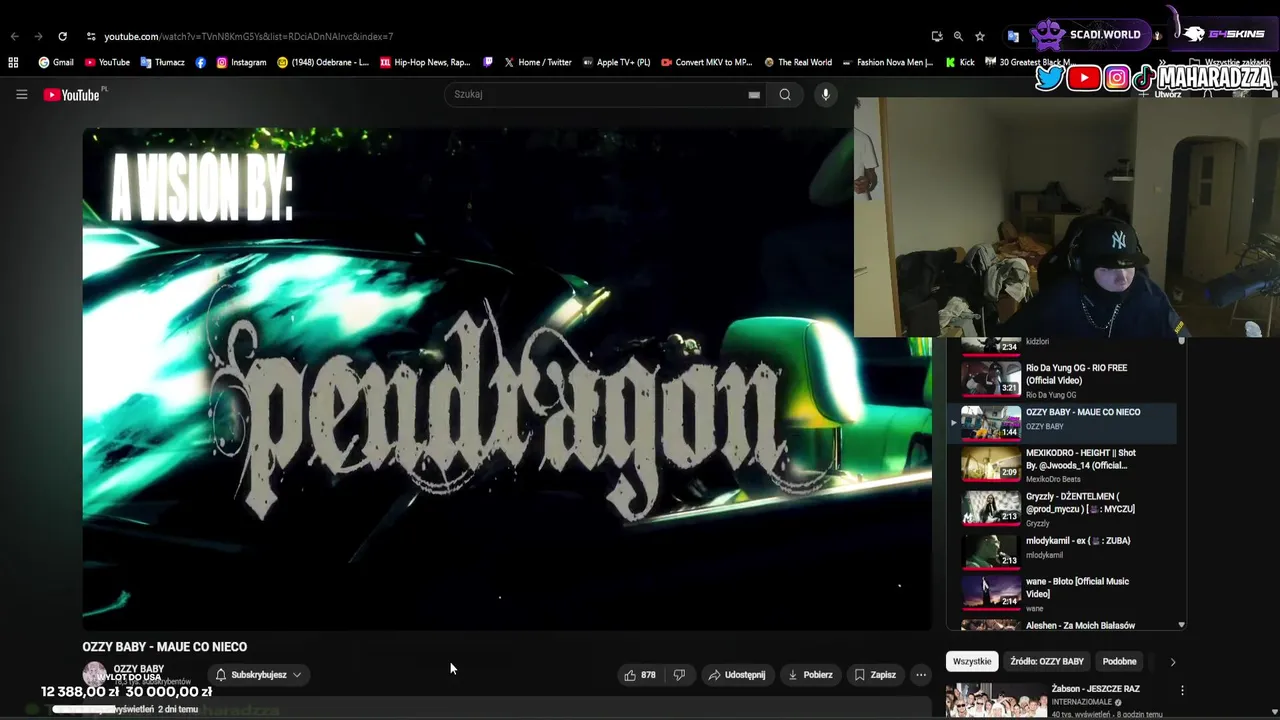Open the MEXIKODRO 2:09 video thumbnail
The image size is (1280, 720).
pos(991,464)
